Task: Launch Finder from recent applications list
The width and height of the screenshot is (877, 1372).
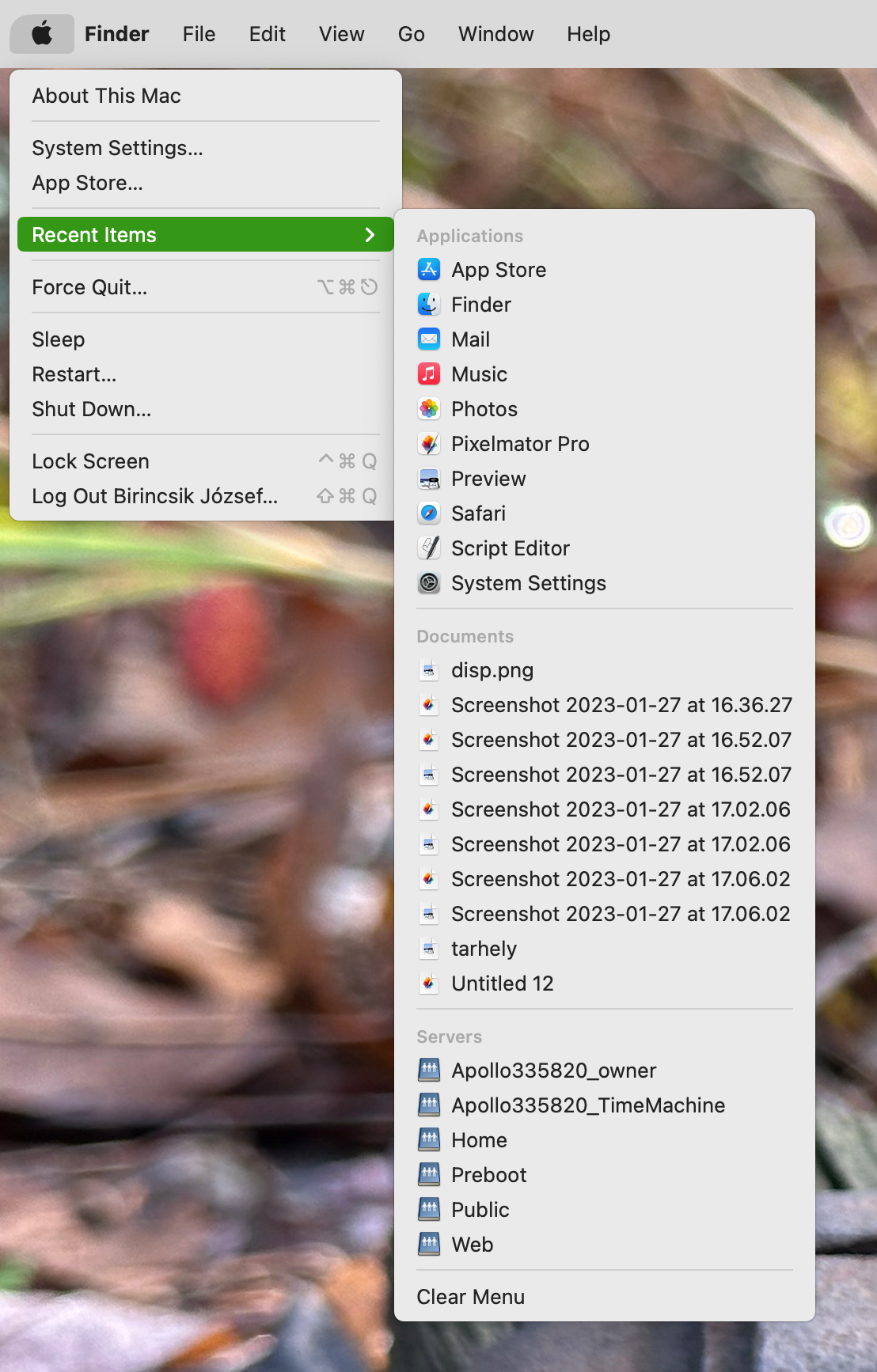Action: coord(605,305)
